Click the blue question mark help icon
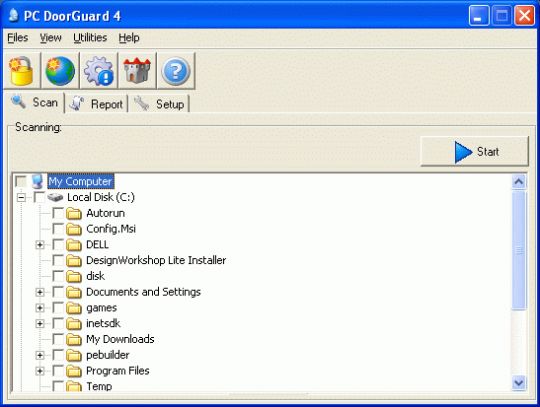Image resolution: width=540 pixels, height=407 pixels. (176, 71)
